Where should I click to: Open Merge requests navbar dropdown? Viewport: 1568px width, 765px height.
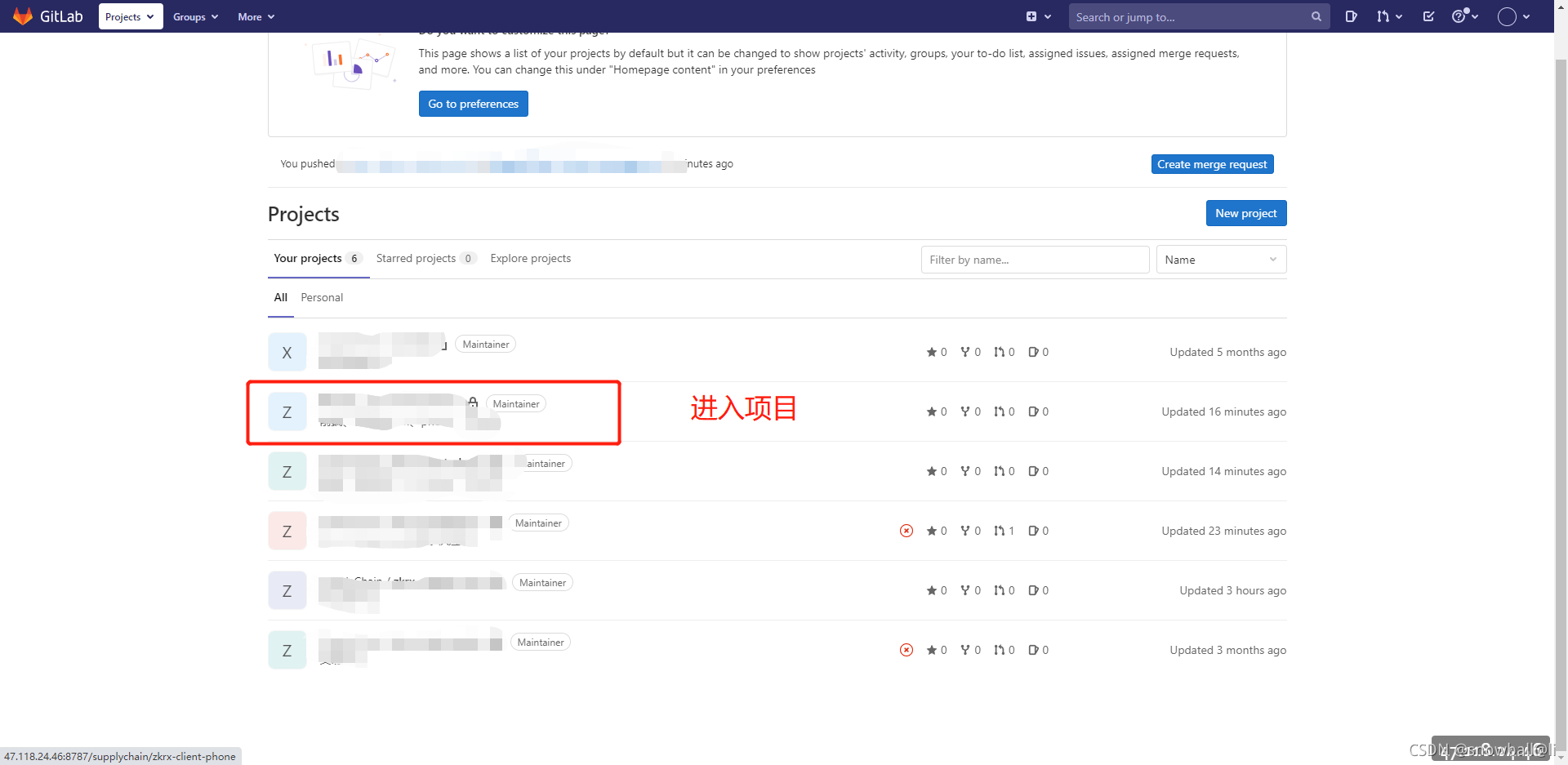tap(1388, 16)
